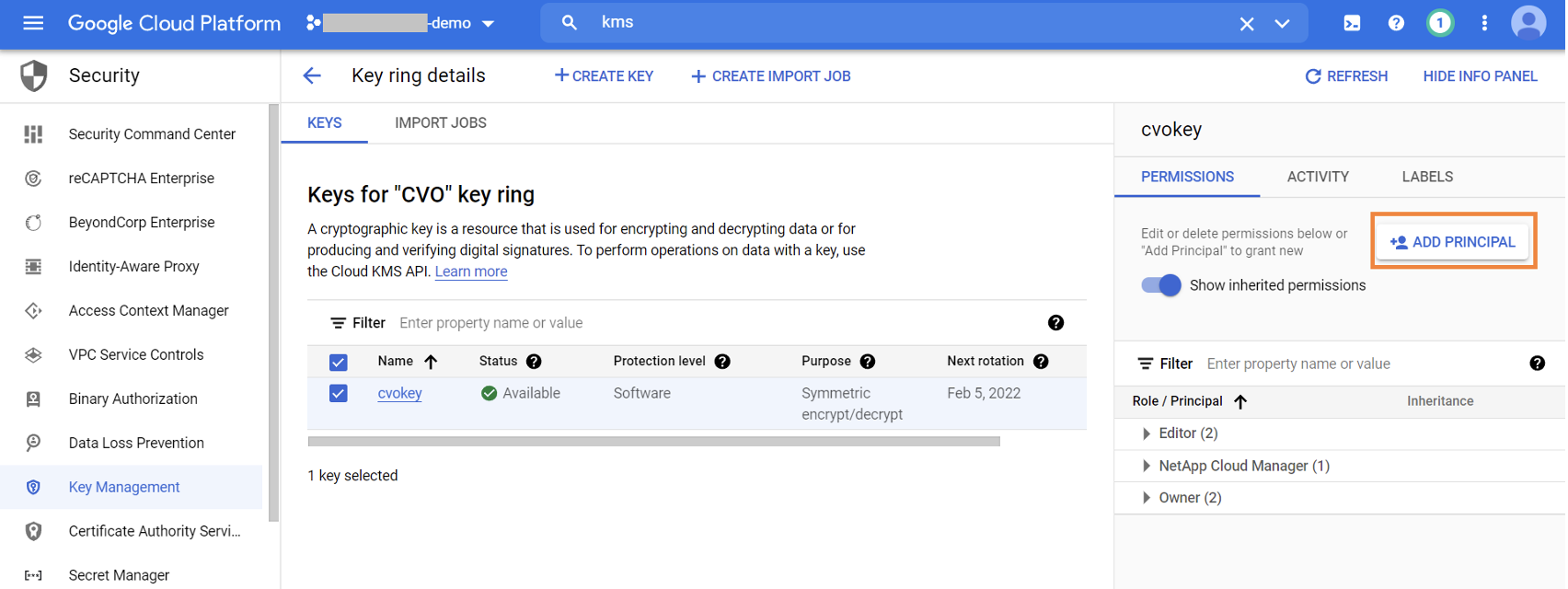This screenshot has height=589, width=1568.
Task: Activate Cloud Shell terminal icon
Action: [x=1352, y=23]
